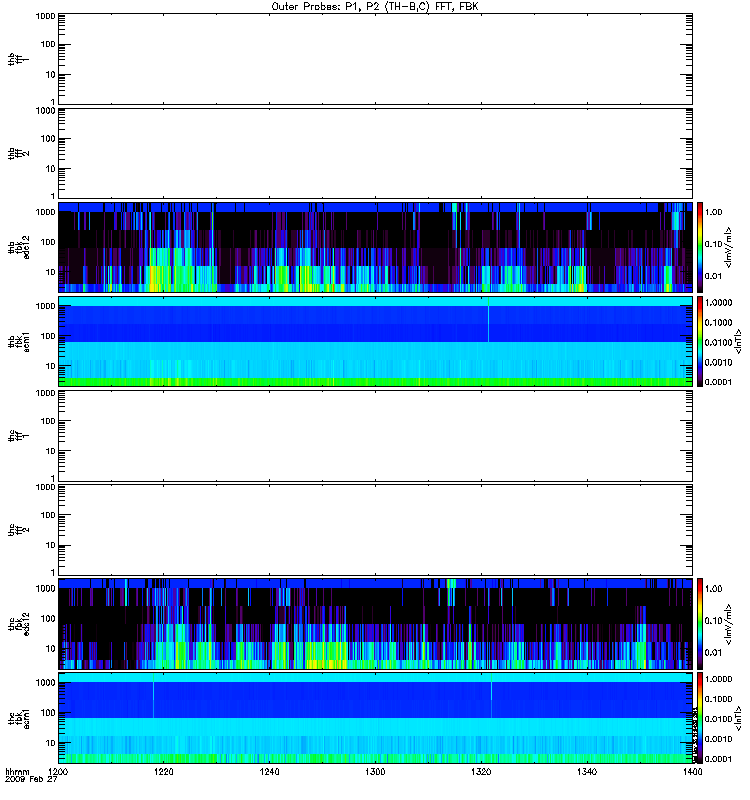
Task: Click the "1.00" label on thb edc12 color bar
Action: [714, 212]
